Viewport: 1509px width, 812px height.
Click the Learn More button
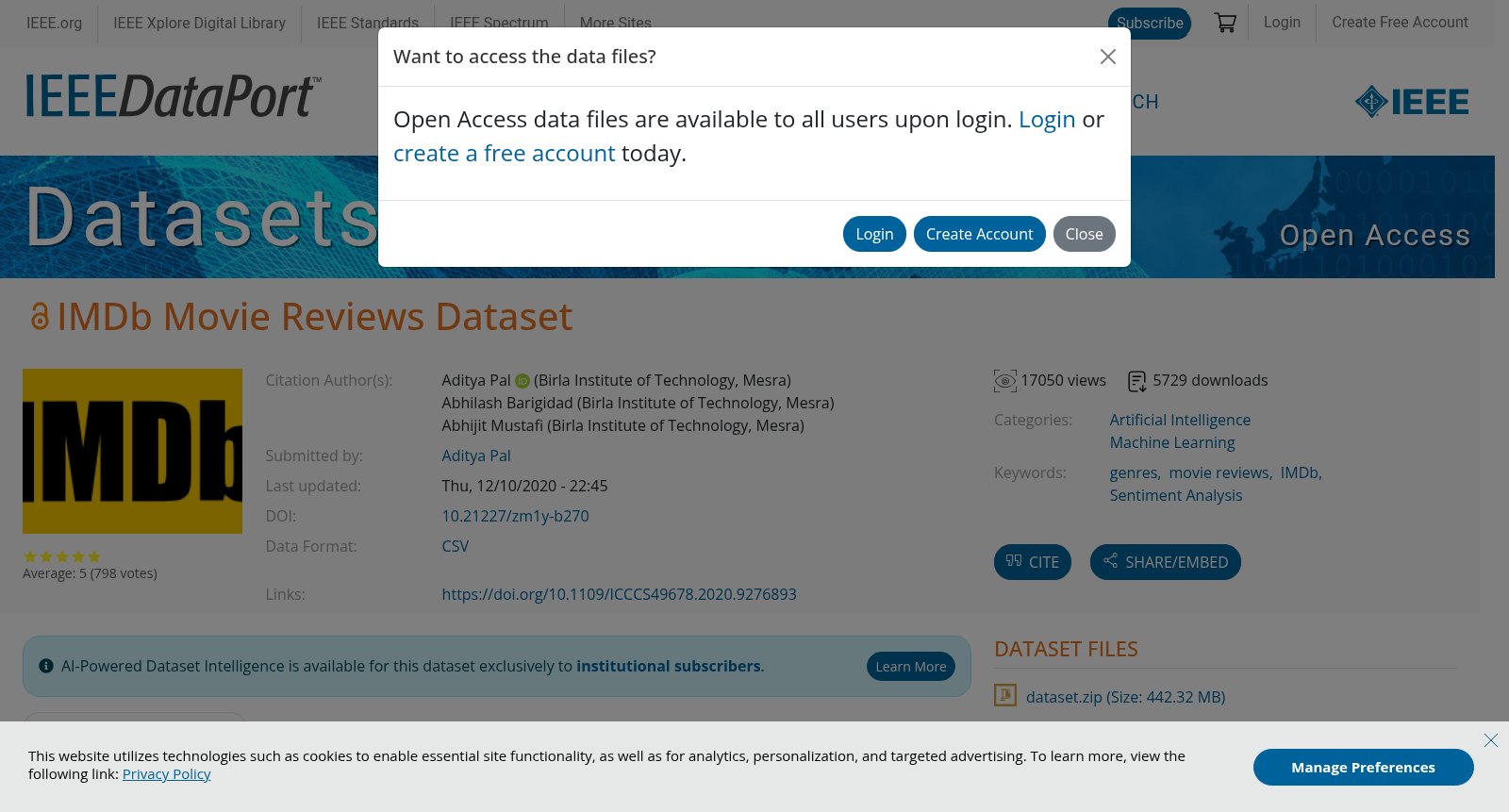911,666
